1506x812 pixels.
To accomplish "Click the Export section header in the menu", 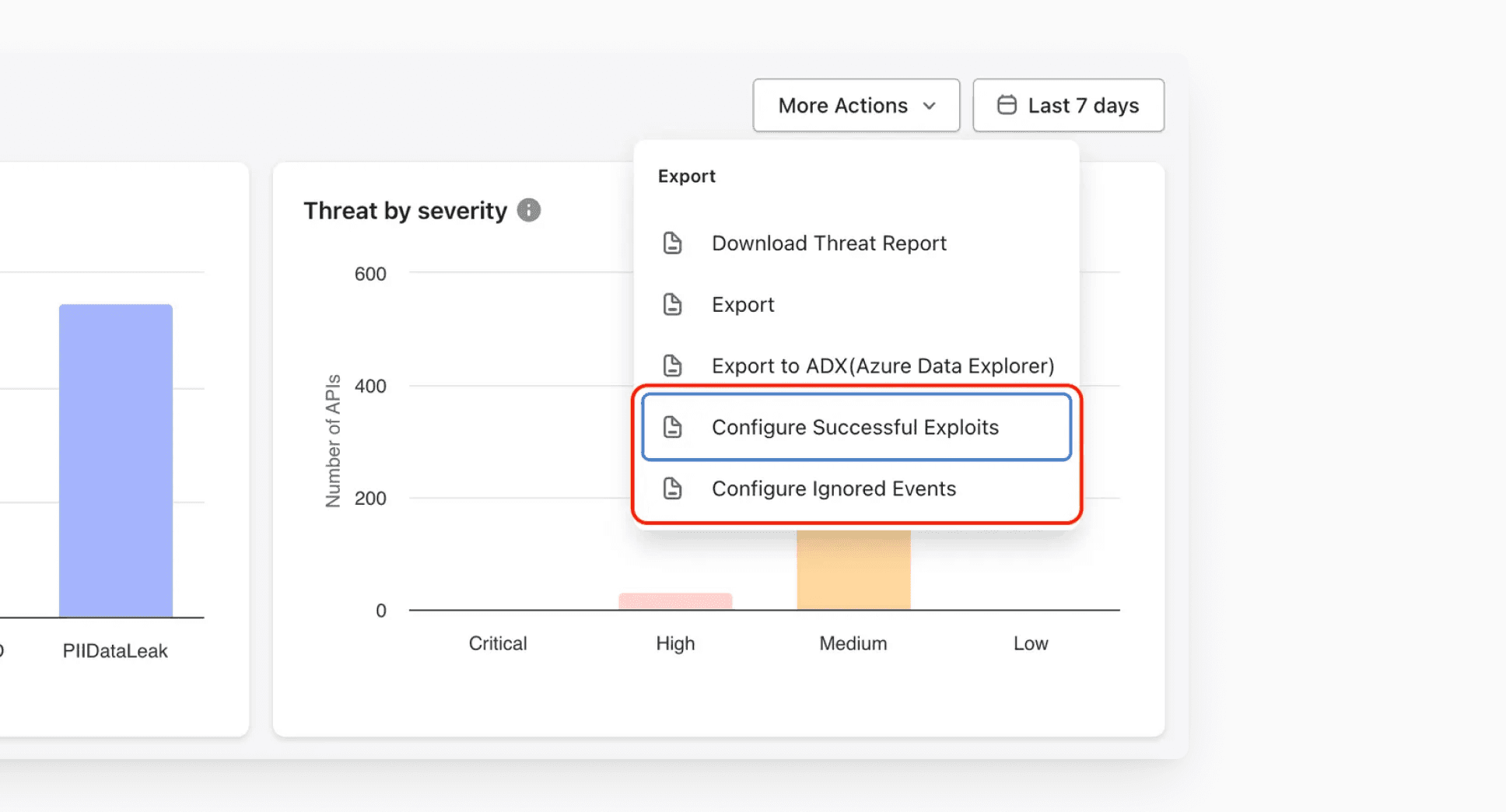I will [686, 177].
